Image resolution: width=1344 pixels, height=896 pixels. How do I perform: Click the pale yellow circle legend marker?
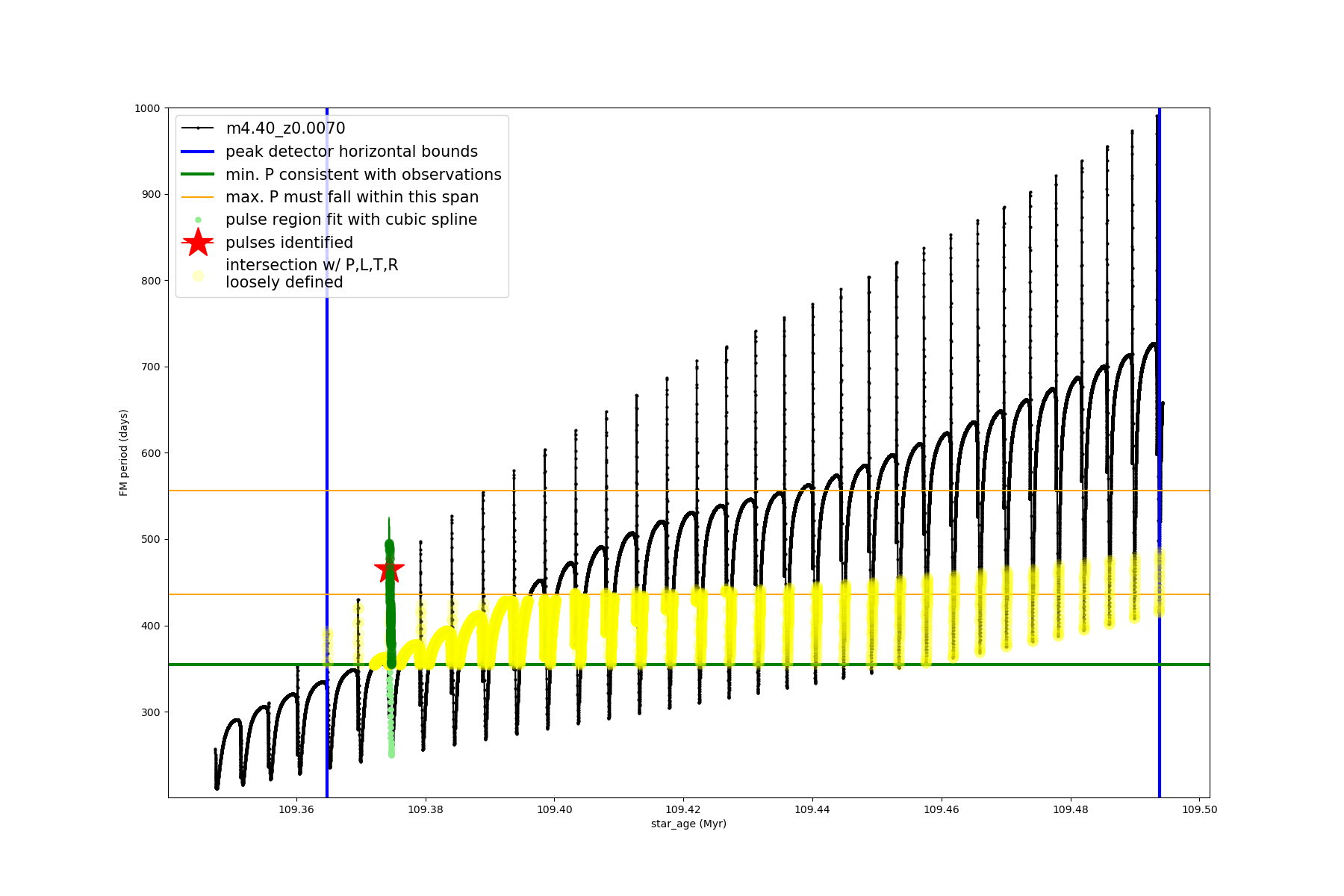click(198, 276)
